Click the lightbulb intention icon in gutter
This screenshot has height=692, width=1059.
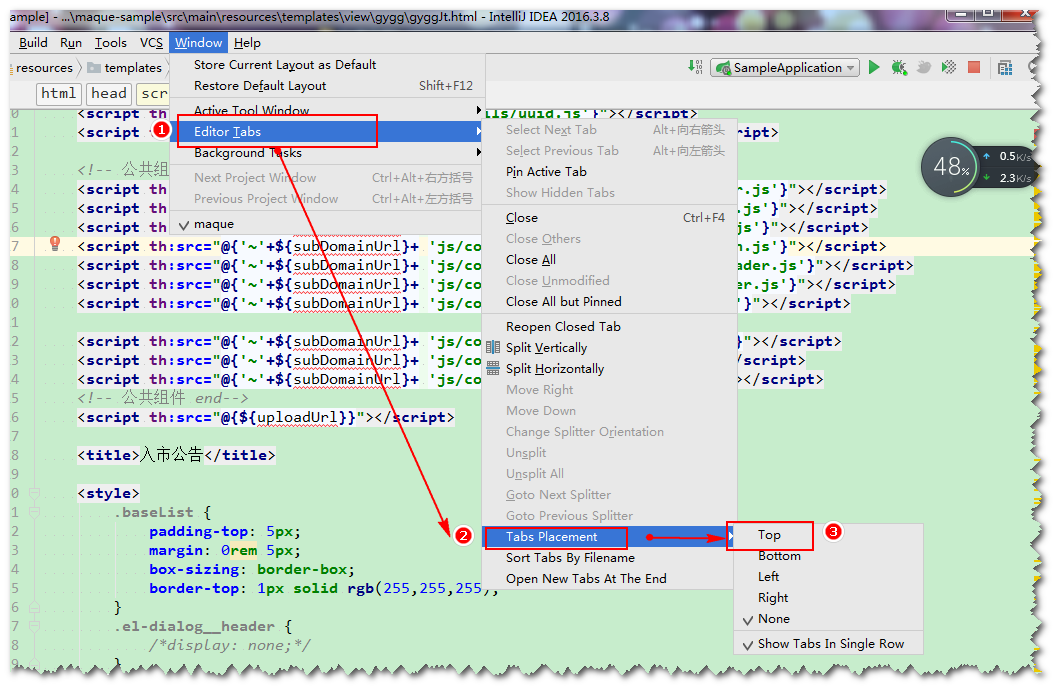pyautogui.click(x=55, y=244)
